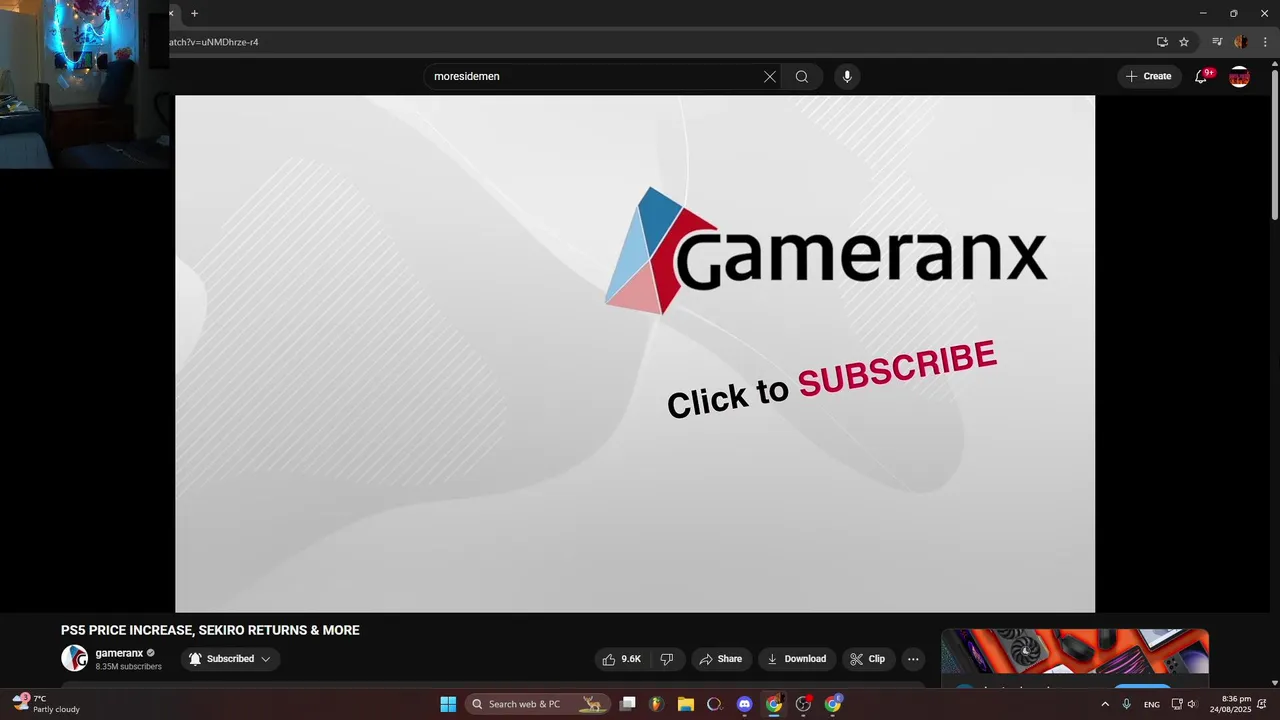The image size is (1280, 720).
Task: Open a new browser tab with plus
Action: pos(194,13)
